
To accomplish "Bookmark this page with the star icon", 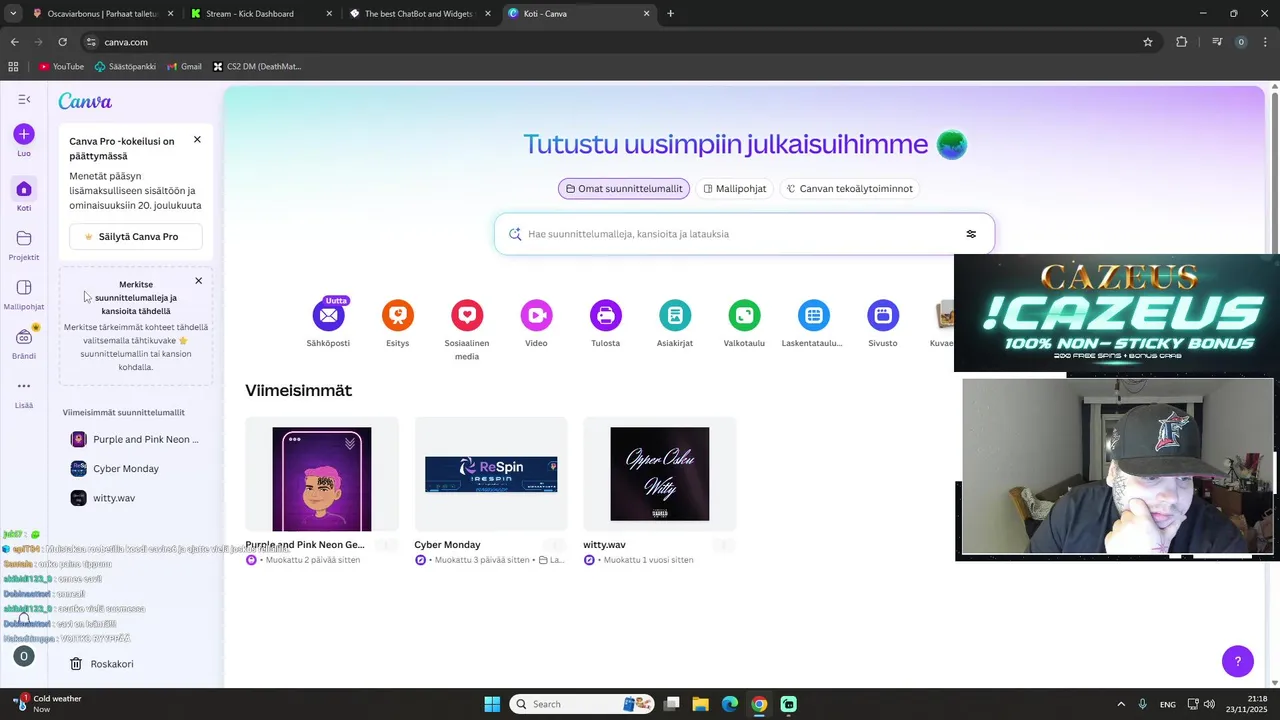I will (1148, 42).
